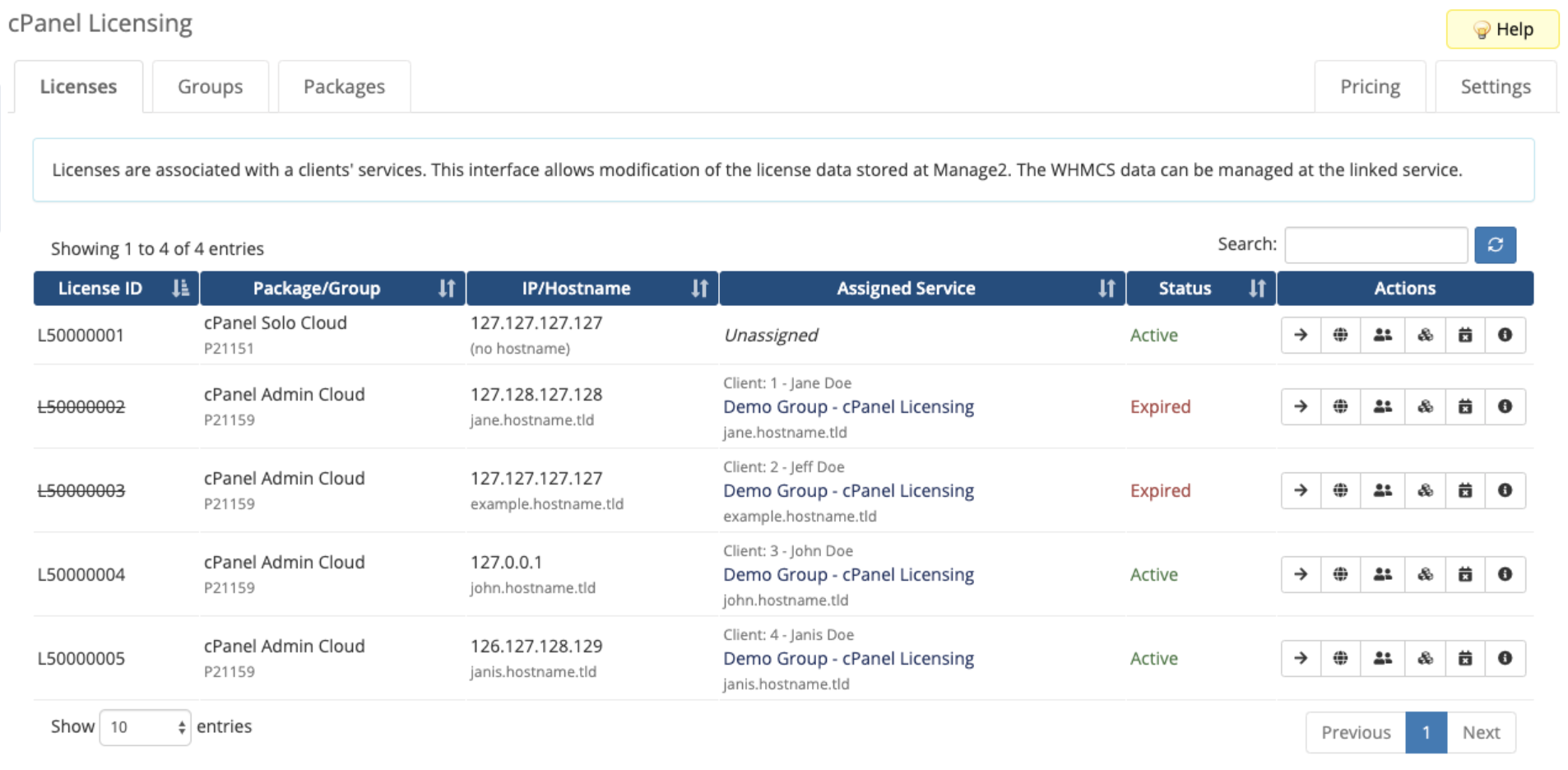
Task: Click the globe action for license L50000005
Action: click(x=1341, y=658)
